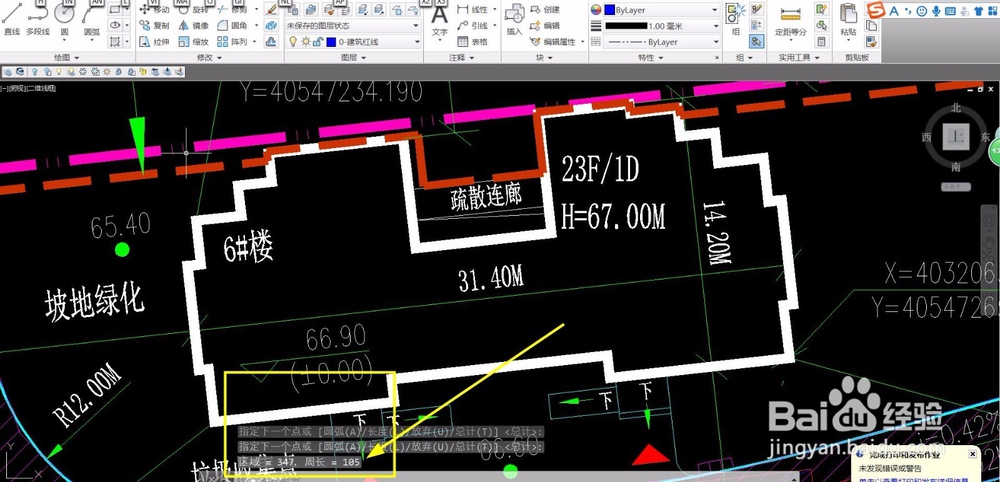Image resolution: width=1000 pixels, height=482 pixels.
Task: Toggle the layer on/off lightbulb for 0-建筑红线
Action: (293, 41)
